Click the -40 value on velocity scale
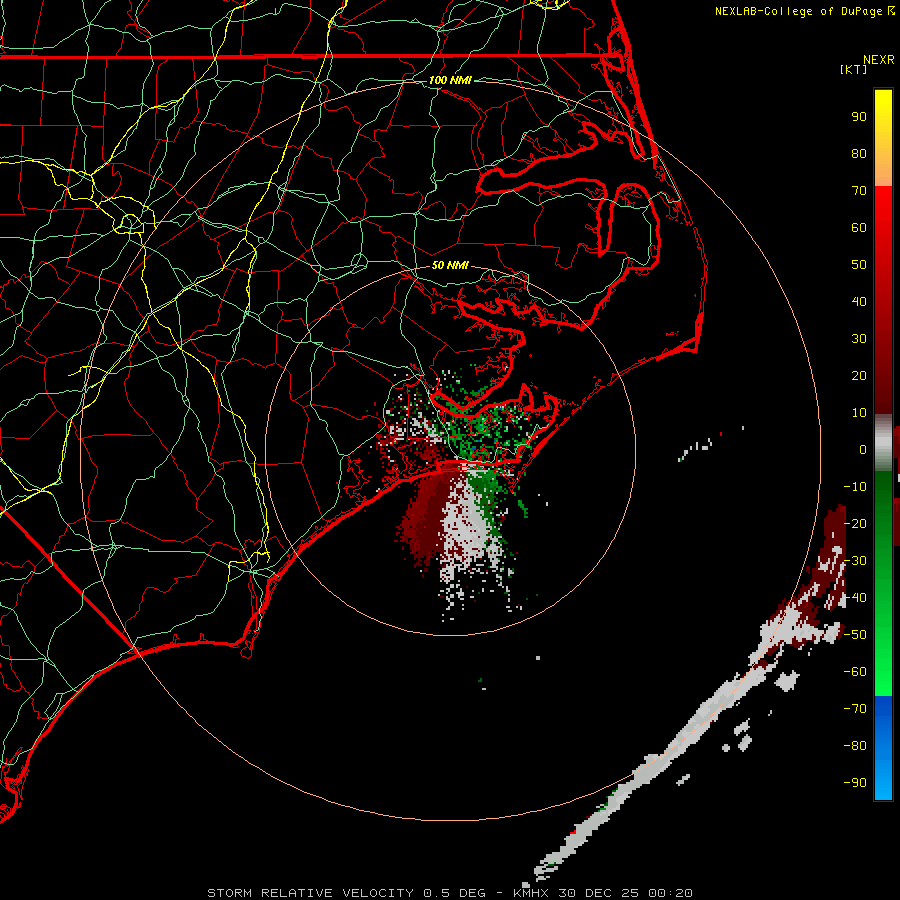The height and width of the screenshot is (900, 900). pyautogui.click(x=855, y=598)
